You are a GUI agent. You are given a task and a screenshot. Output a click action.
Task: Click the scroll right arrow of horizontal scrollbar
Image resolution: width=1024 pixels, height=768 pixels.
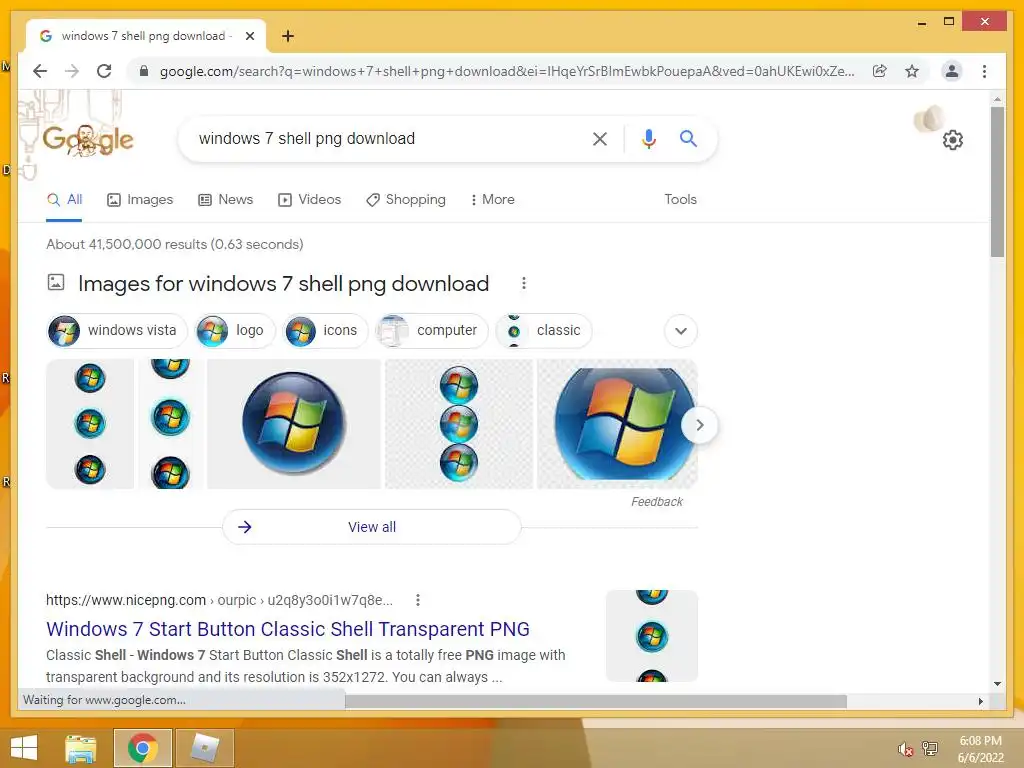(980, 701)
